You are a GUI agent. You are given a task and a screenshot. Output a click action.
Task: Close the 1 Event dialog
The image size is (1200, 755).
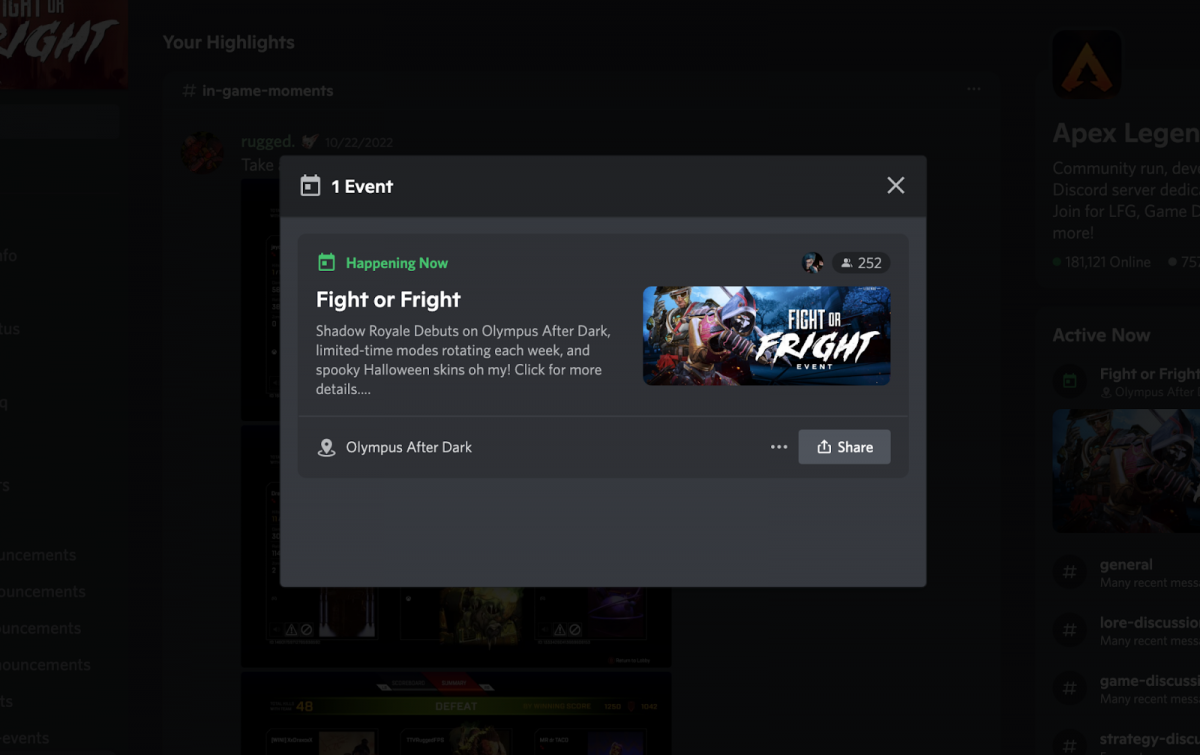pos(895,185)
